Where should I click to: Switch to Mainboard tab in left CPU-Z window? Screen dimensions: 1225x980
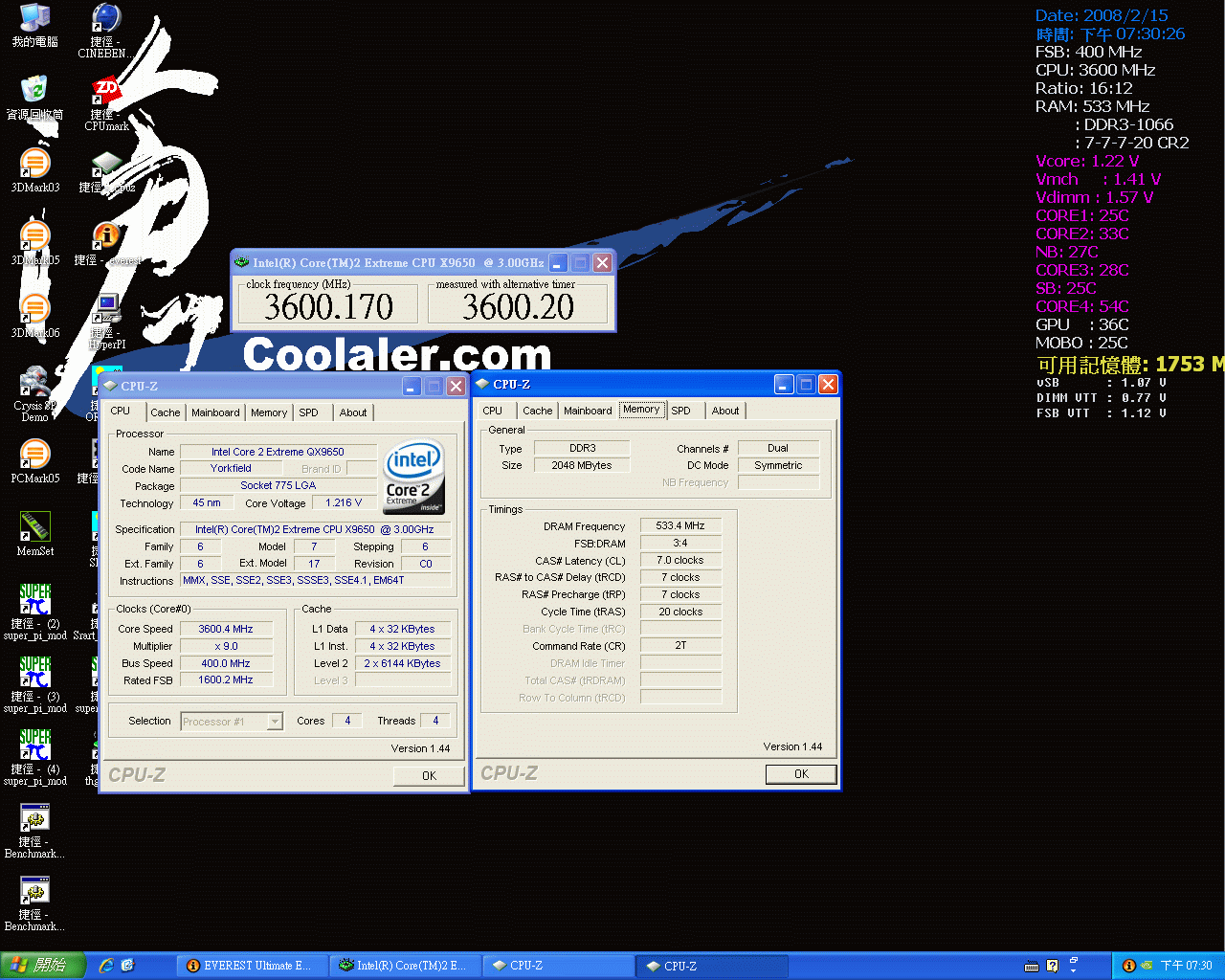click(215, 412)
